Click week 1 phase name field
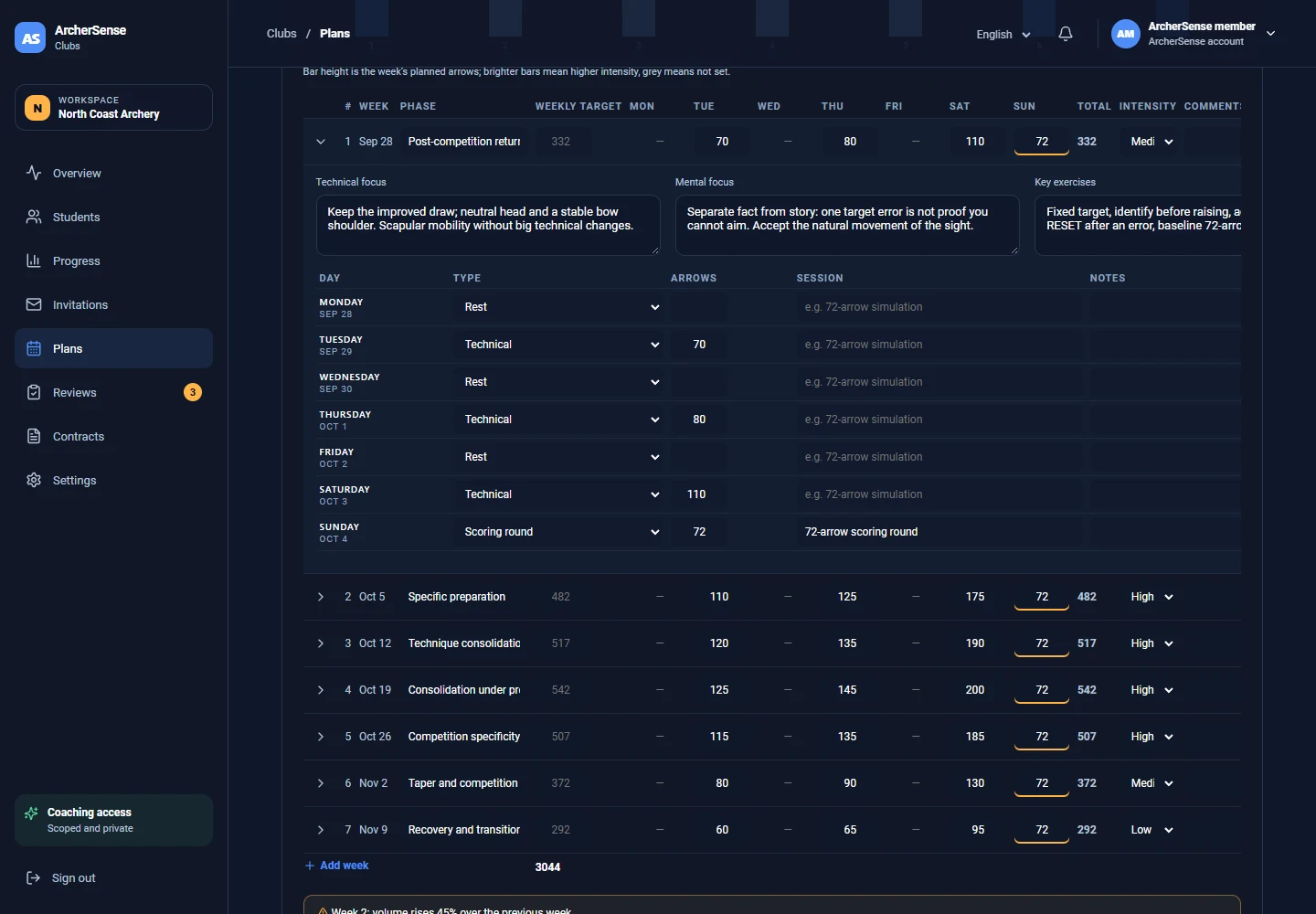Screen dimensions: 1316x914 tap(464, 142)
